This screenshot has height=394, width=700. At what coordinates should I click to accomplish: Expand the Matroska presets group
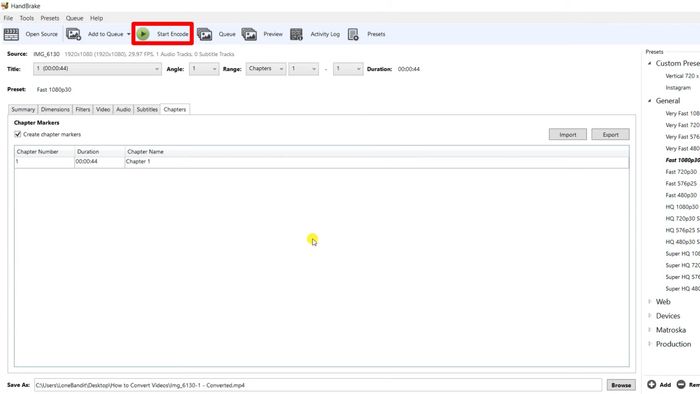click(650, 330)
